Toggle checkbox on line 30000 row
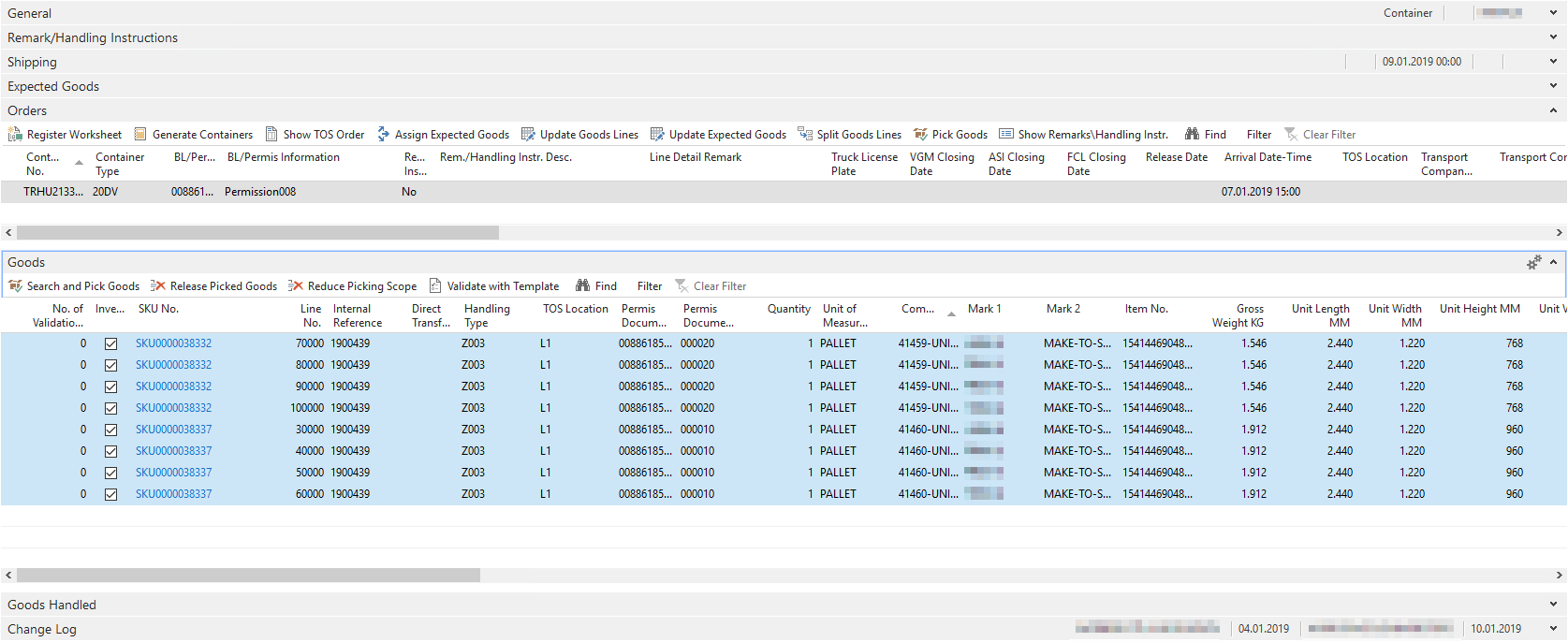The image size is (1568, 642). (x=110, y=430)
